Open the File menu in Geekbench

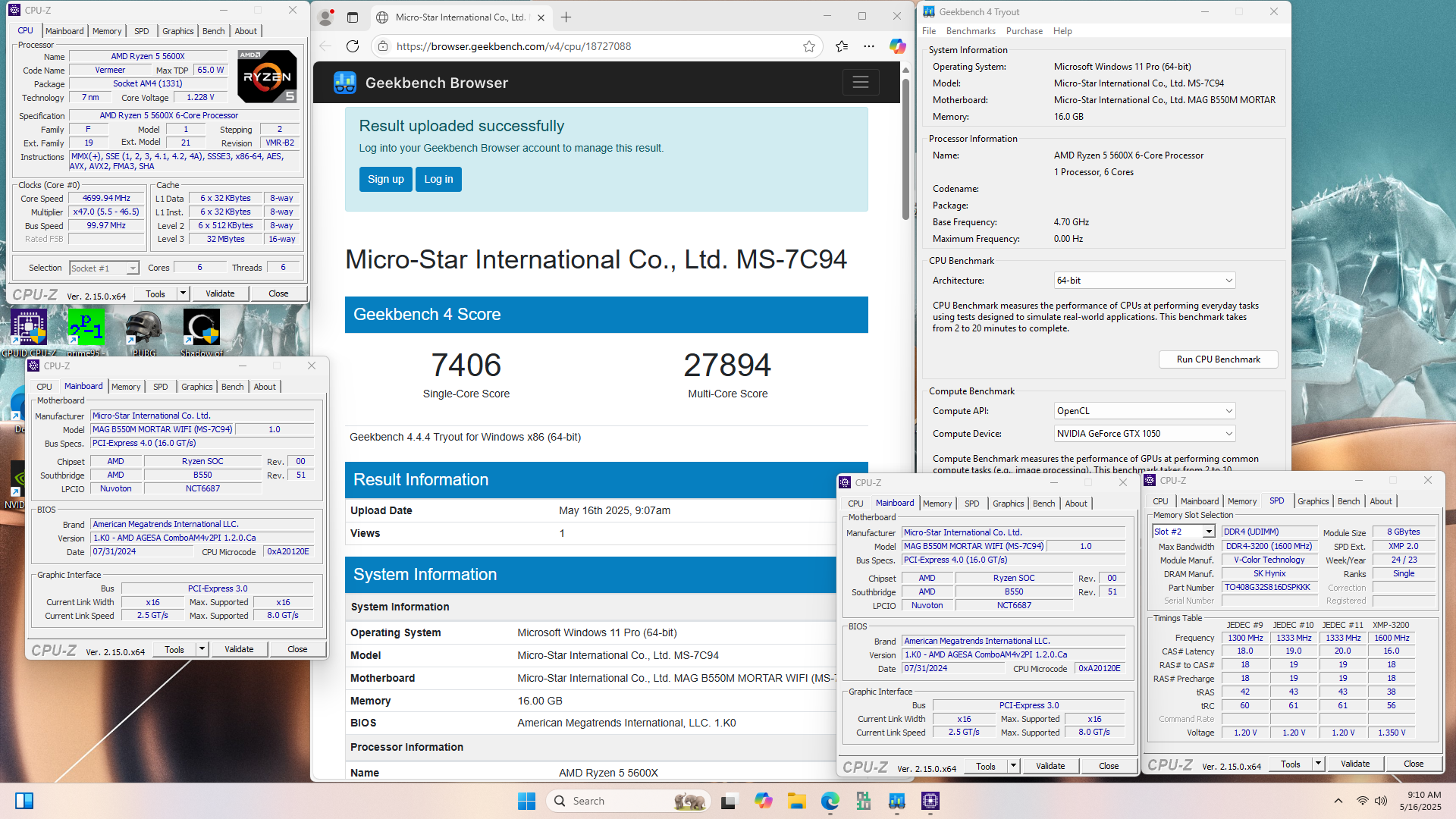[x=929, y=31]
